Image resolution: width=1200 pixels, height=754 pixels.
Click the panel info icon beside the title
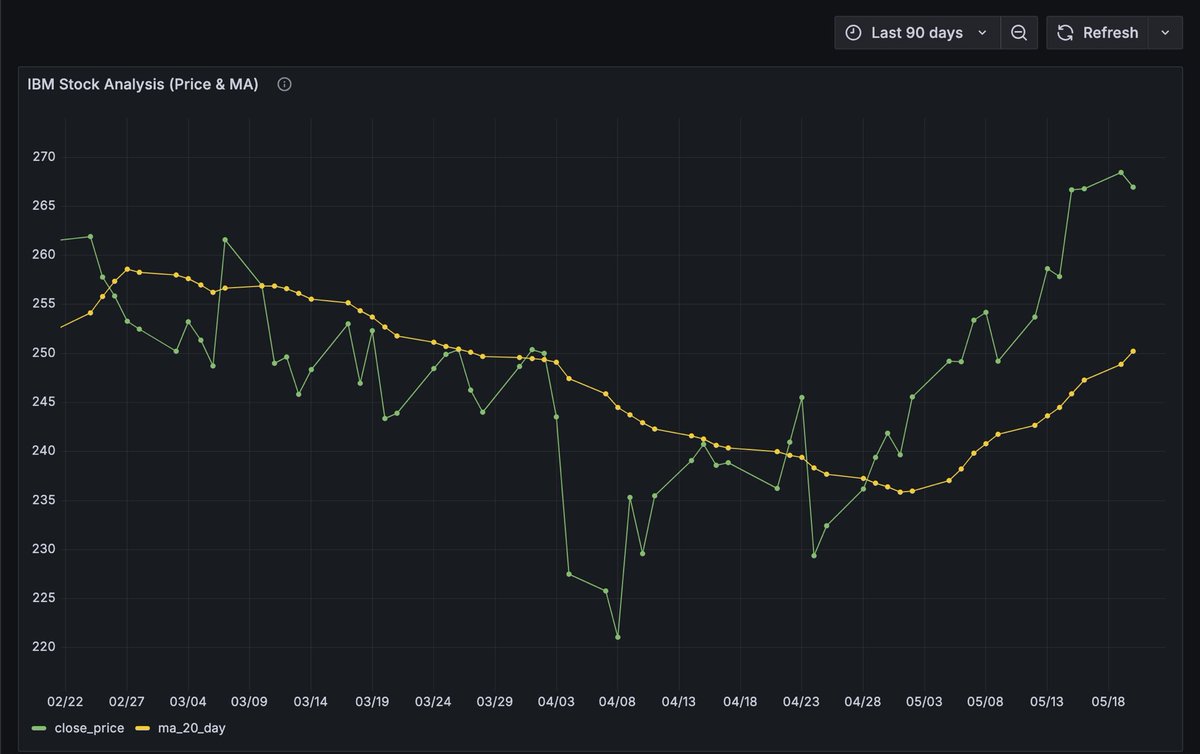pyautogui.click(x=284, y=85)
